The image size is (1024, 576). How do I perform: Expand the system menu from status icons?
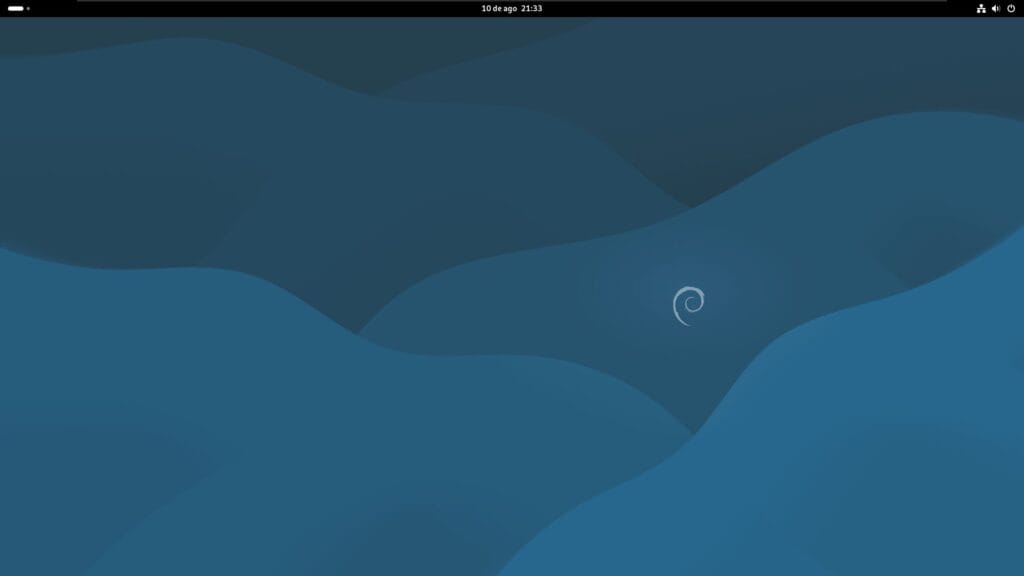click(996, 8)
